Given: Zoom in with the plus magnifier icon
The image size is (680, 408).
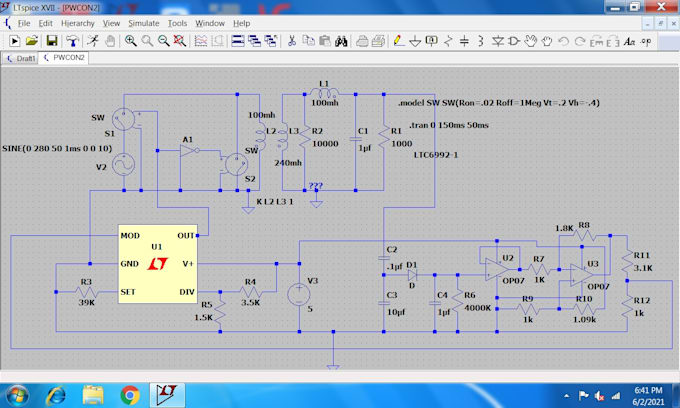Looking at the screenshot, I should point(131,41).
